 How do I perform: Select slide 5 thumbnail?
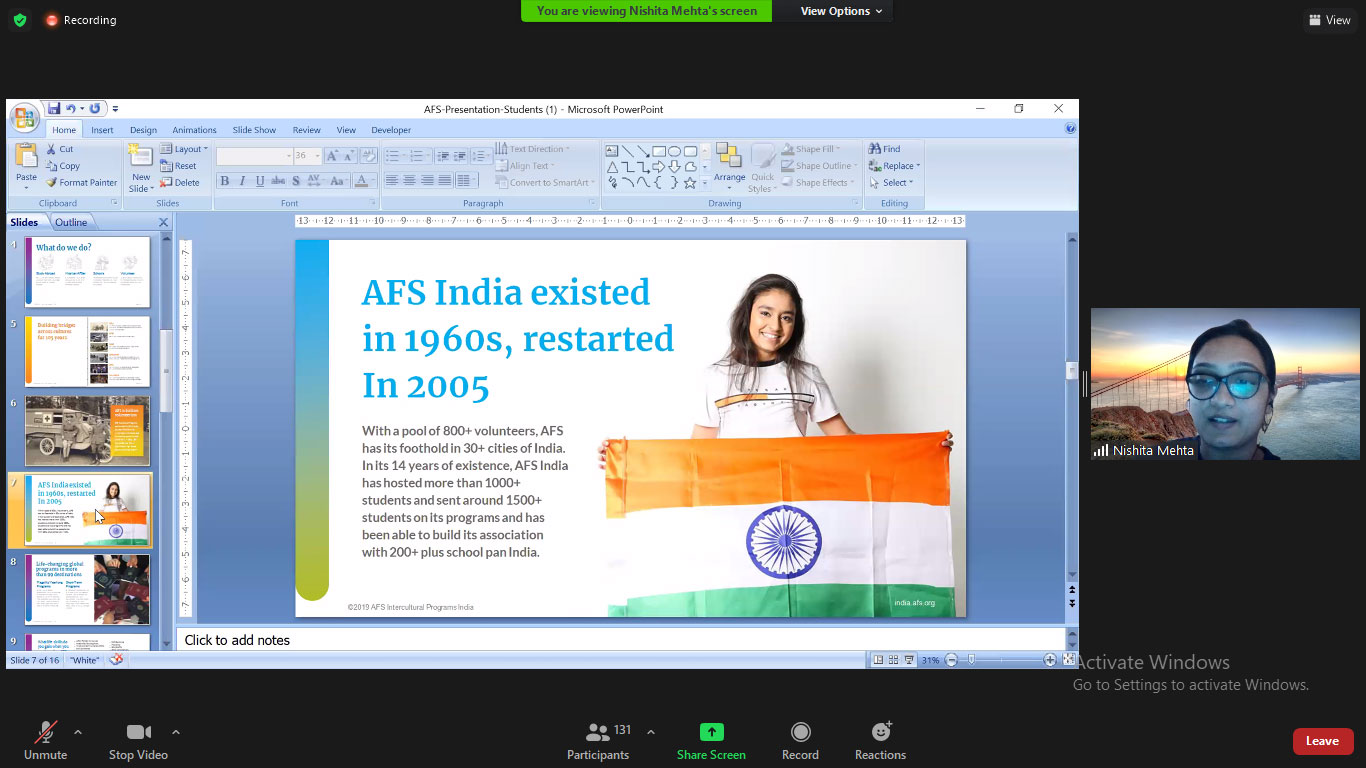click(x=87, y=351)
